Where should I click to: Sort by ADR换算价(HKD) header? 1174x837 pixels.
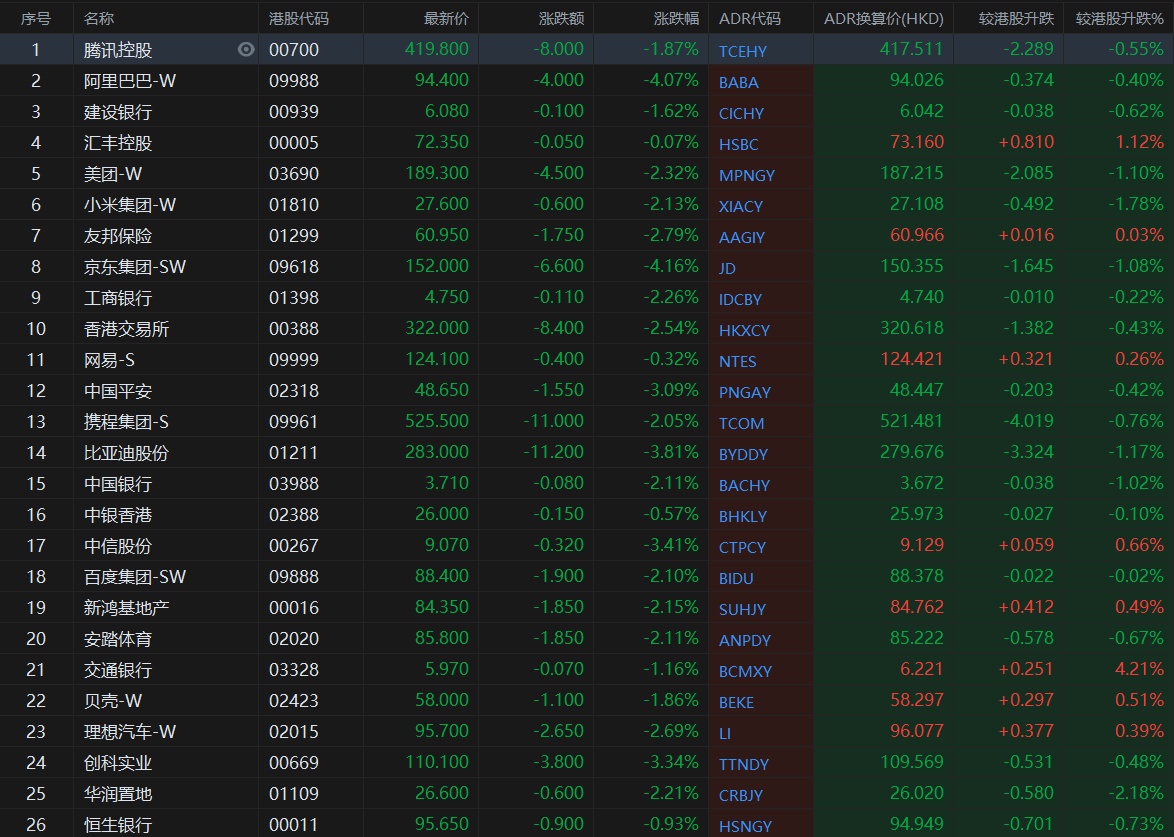point(883,18)
